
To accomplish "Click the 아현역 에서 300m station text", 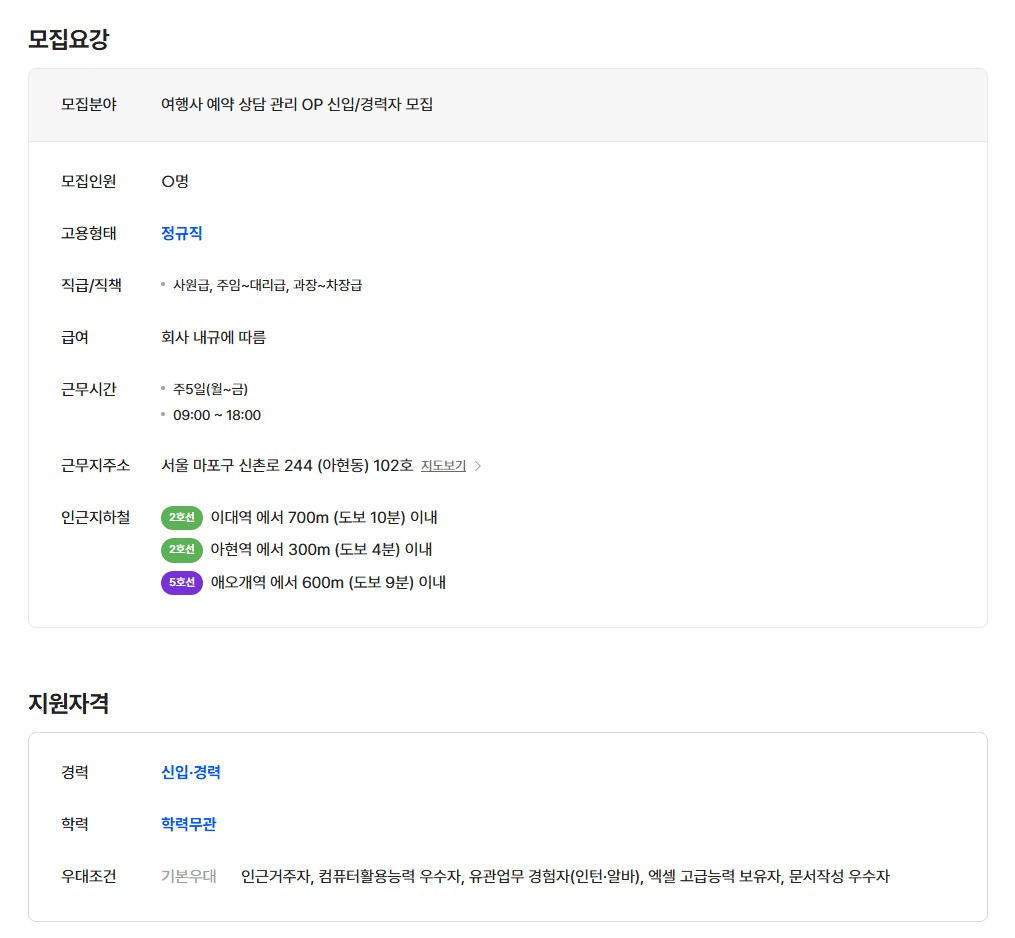I will (x=321, y=549).
